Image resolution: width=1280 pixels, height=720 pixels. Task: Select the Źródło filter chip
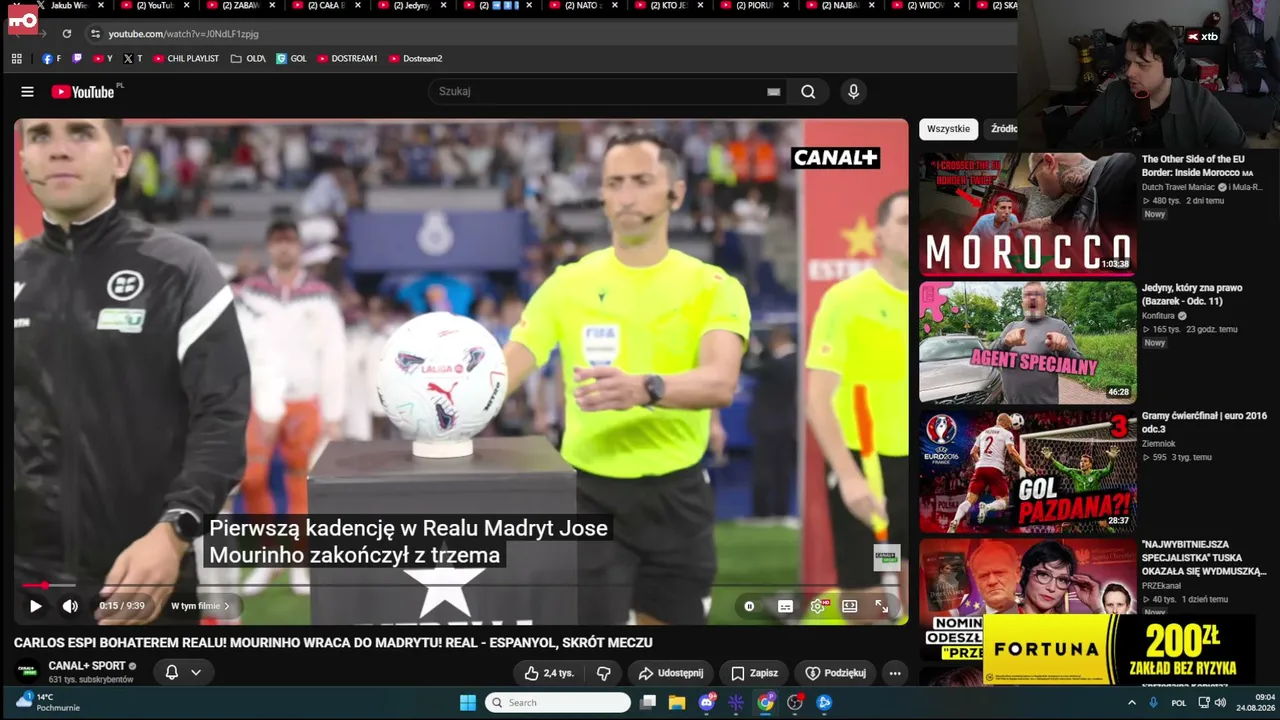click(1002, 129)
